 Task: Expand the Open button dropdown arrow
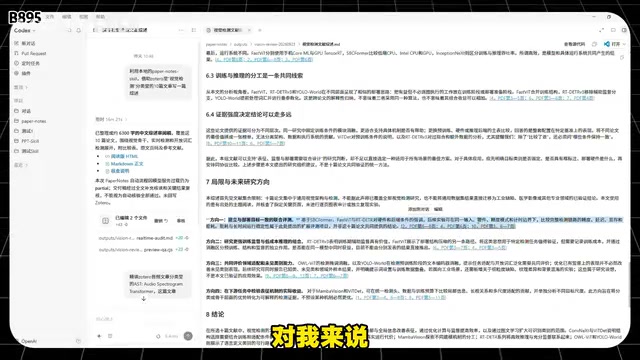624,44
